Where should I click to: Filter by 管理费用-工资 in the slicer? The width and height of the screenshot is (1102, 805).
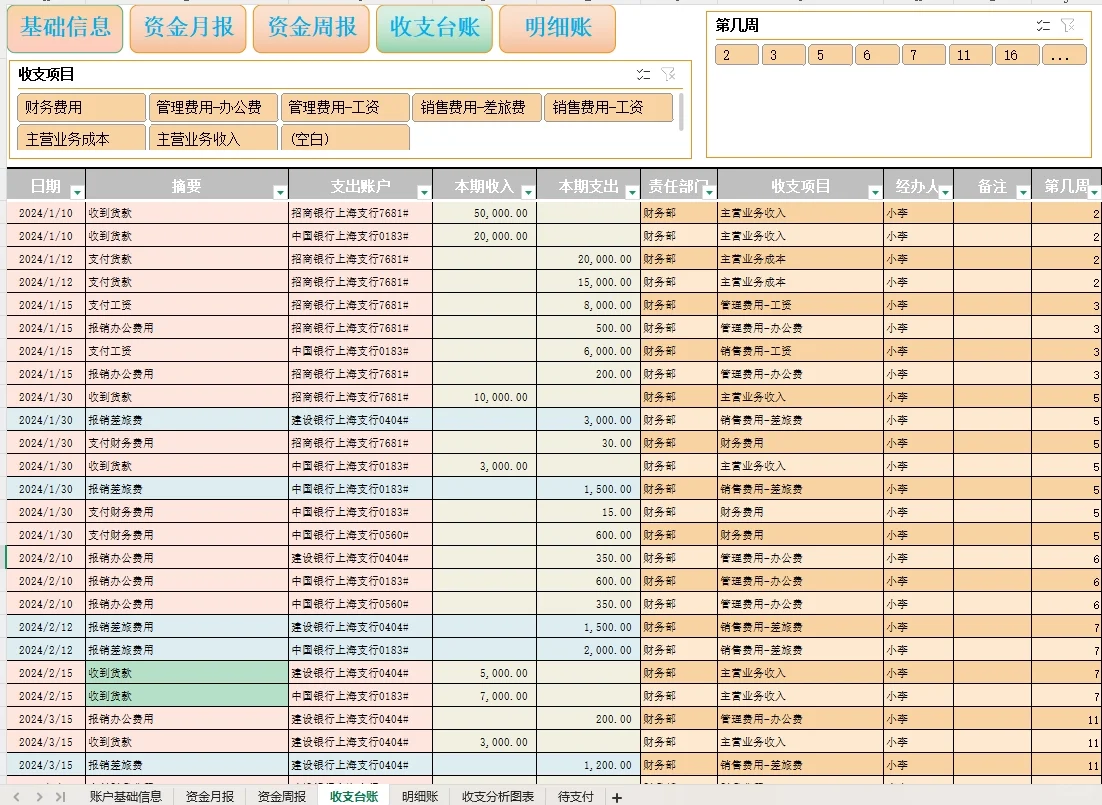pyautogui.click(x=345, y=108)
